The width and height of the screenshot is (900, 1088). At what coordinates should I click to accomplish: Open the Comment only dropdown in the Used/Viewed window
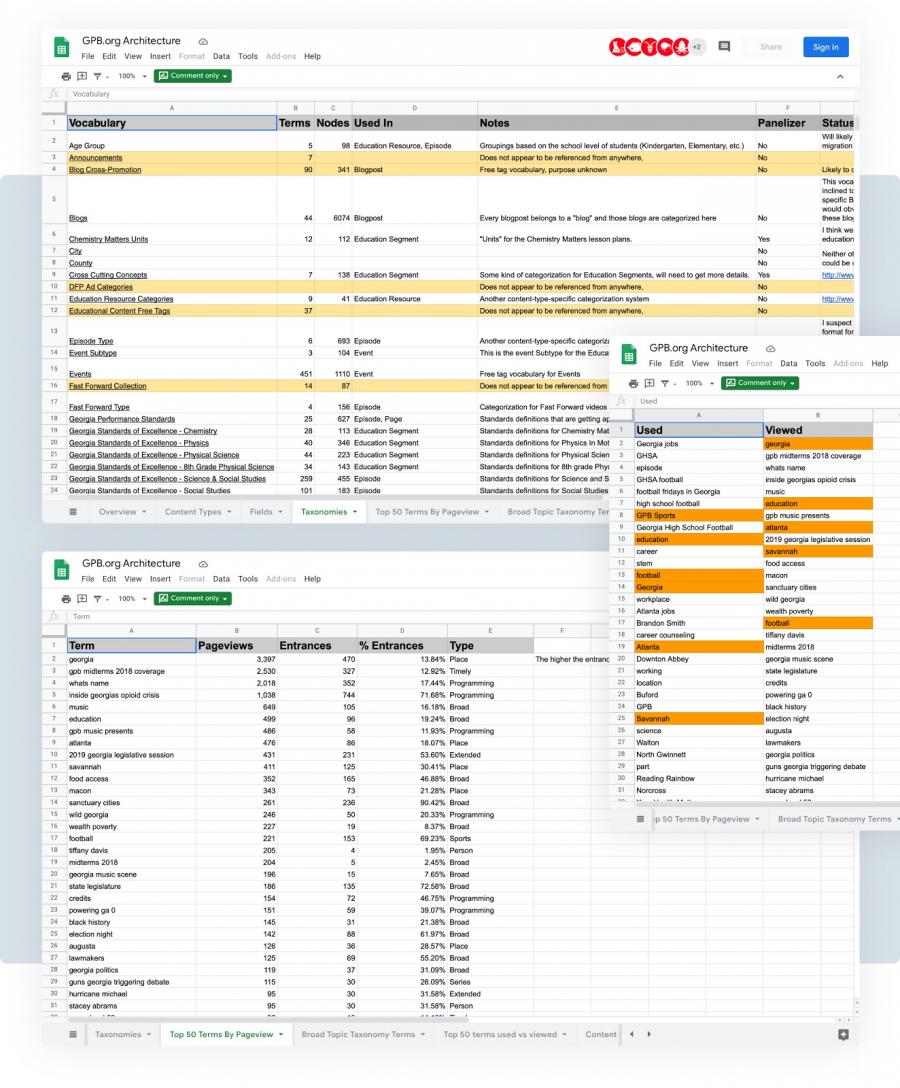tap(760, 383)
